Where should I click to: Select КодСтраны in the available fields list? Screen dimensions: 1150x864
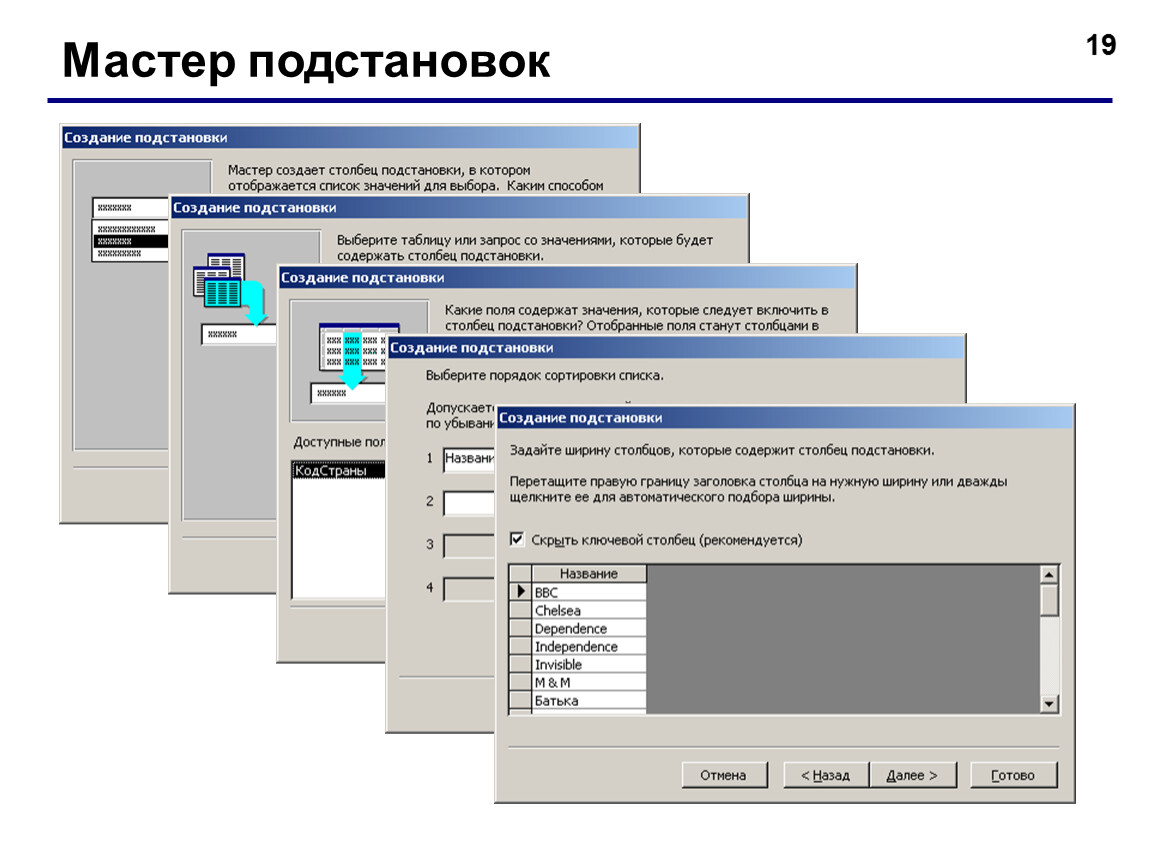[339, 471]
